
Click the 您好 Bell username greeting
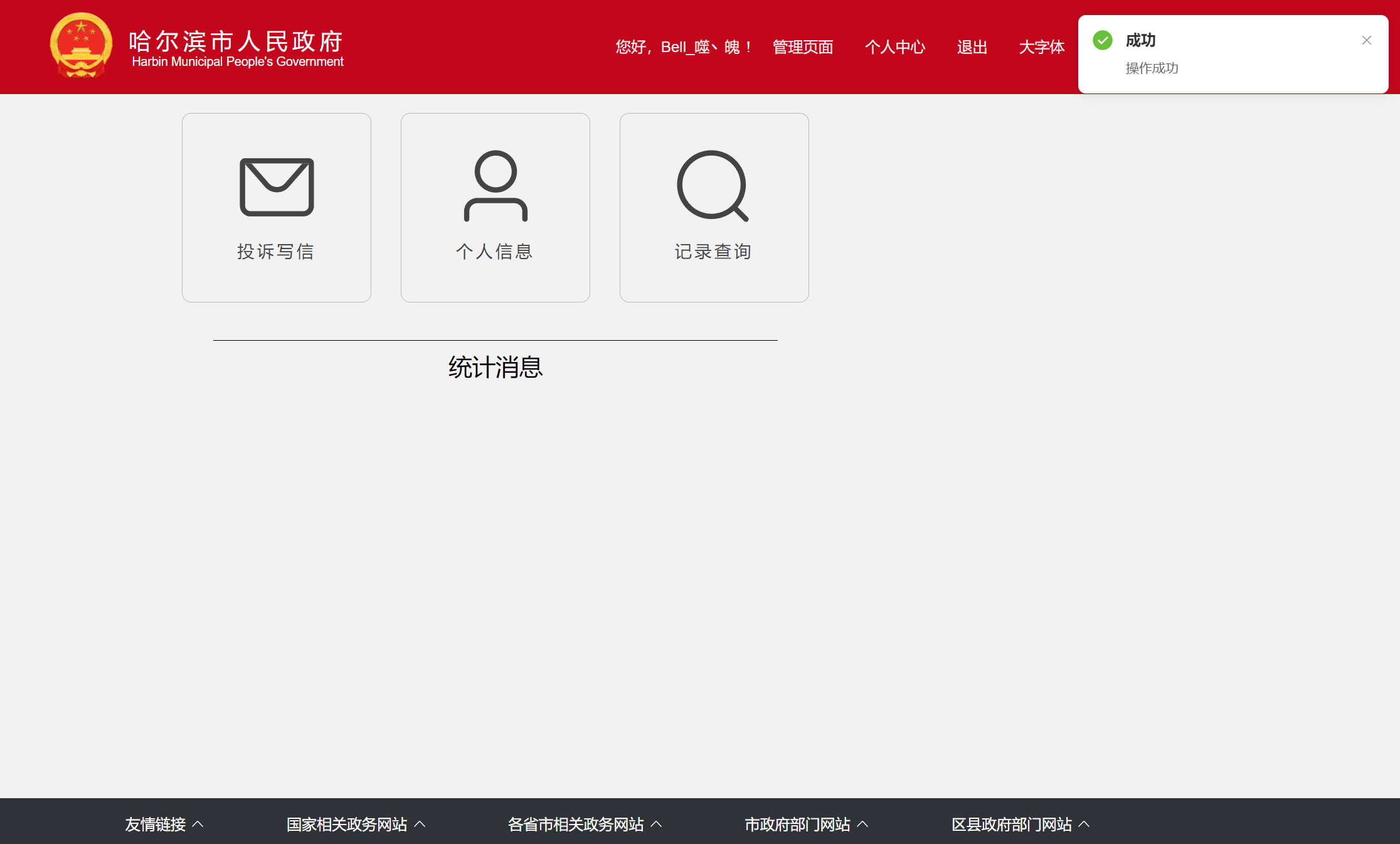click(x=683, y=47)
